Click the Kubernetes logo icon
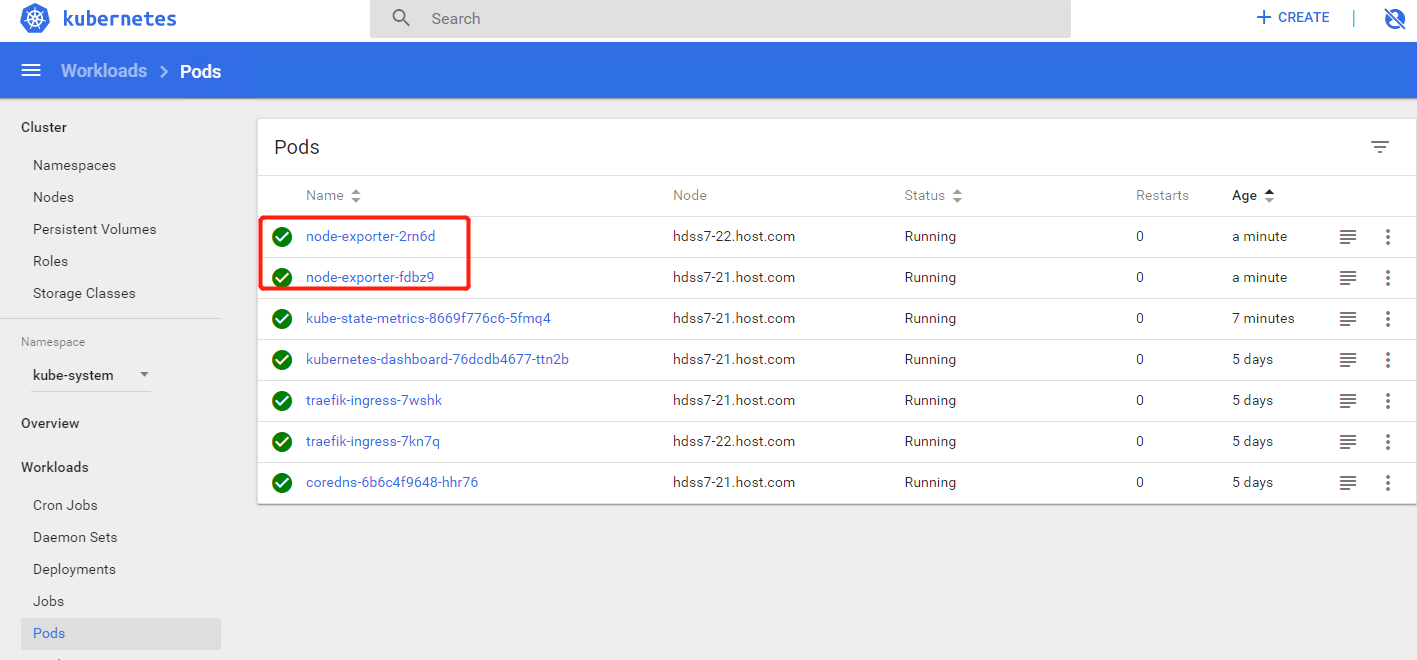Screen dimensions: 1417x660 (x=35, y=18)
